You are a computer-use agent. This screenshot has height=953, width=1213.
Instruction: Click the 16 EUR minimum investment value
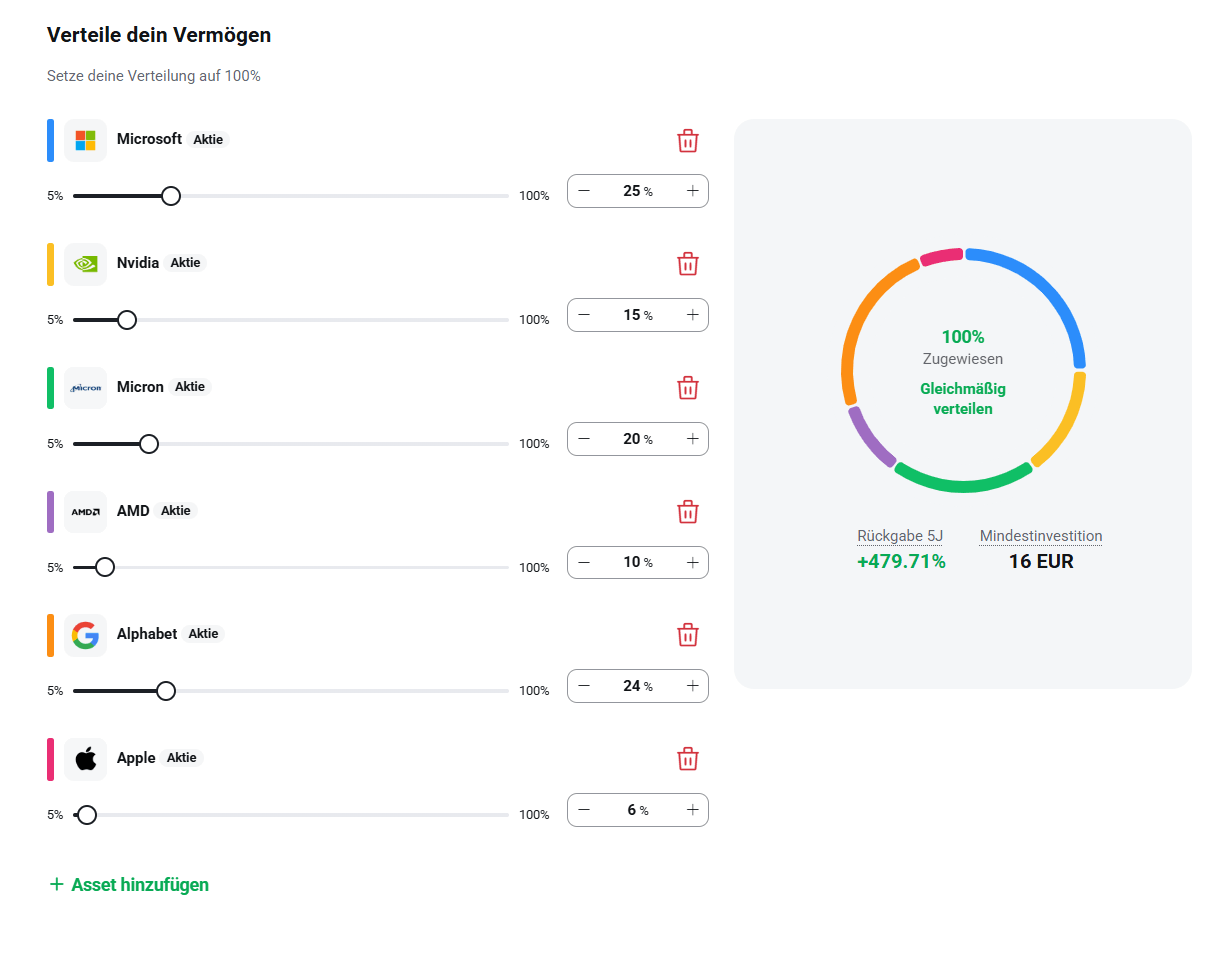1041,562
